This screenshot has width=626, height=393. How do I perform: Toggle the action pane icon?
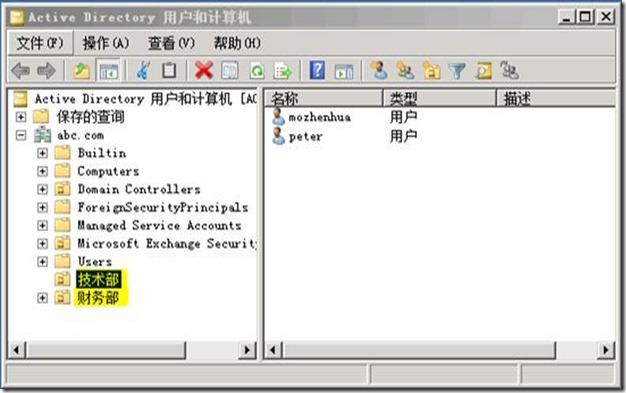point(344,71)
